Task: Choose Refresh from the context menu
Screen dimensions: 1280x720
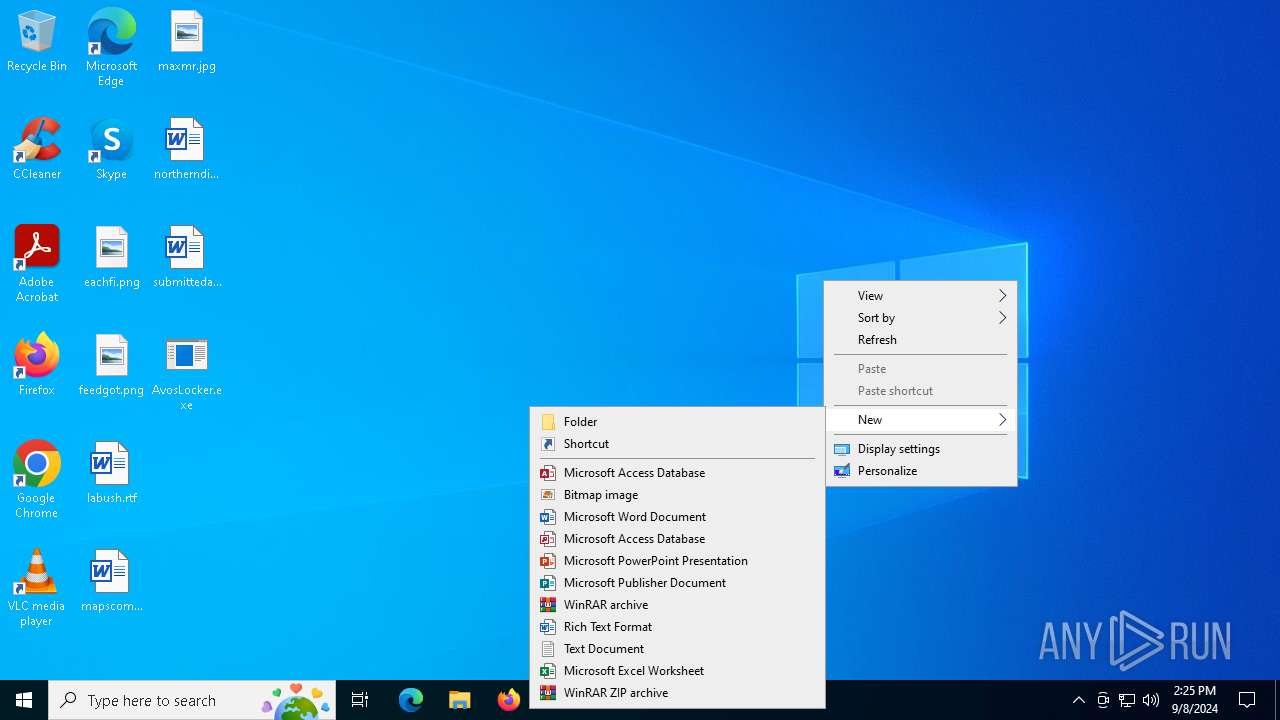Action: pos(921,339)
